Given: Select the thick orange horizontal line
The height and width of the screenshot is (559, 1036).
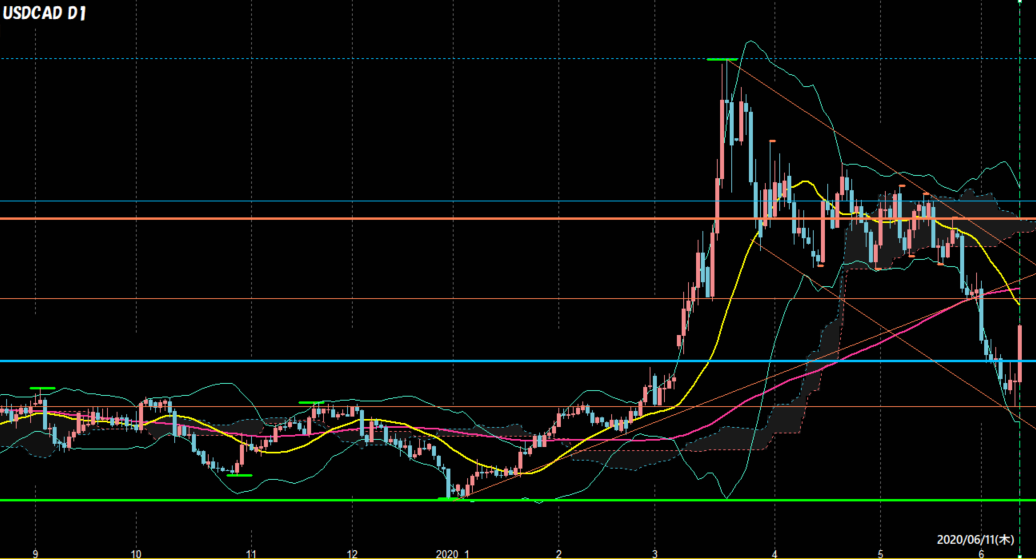Looking at the screenshot, I should tap(518, 218).
